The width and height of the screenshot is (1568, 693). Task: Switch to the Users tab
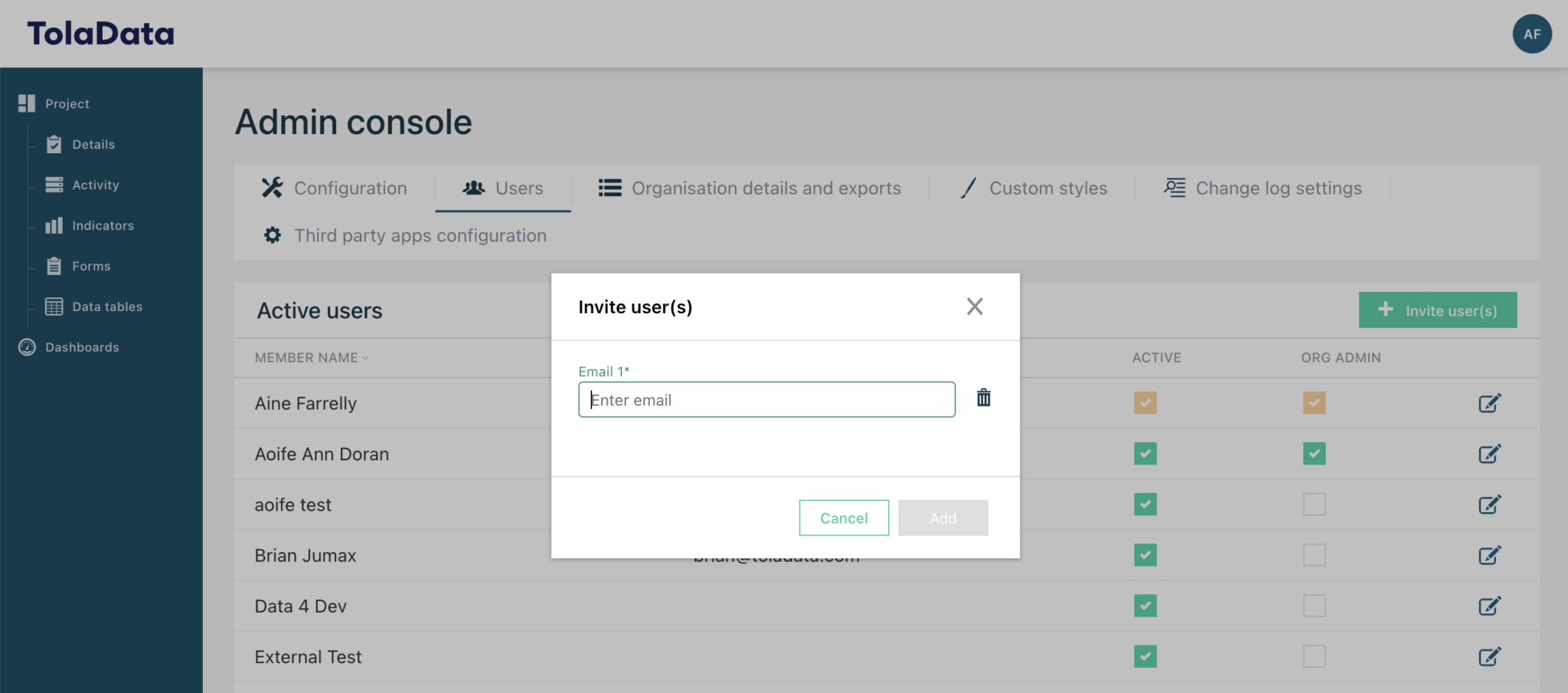pyautogui.click(x=503, y=188)
